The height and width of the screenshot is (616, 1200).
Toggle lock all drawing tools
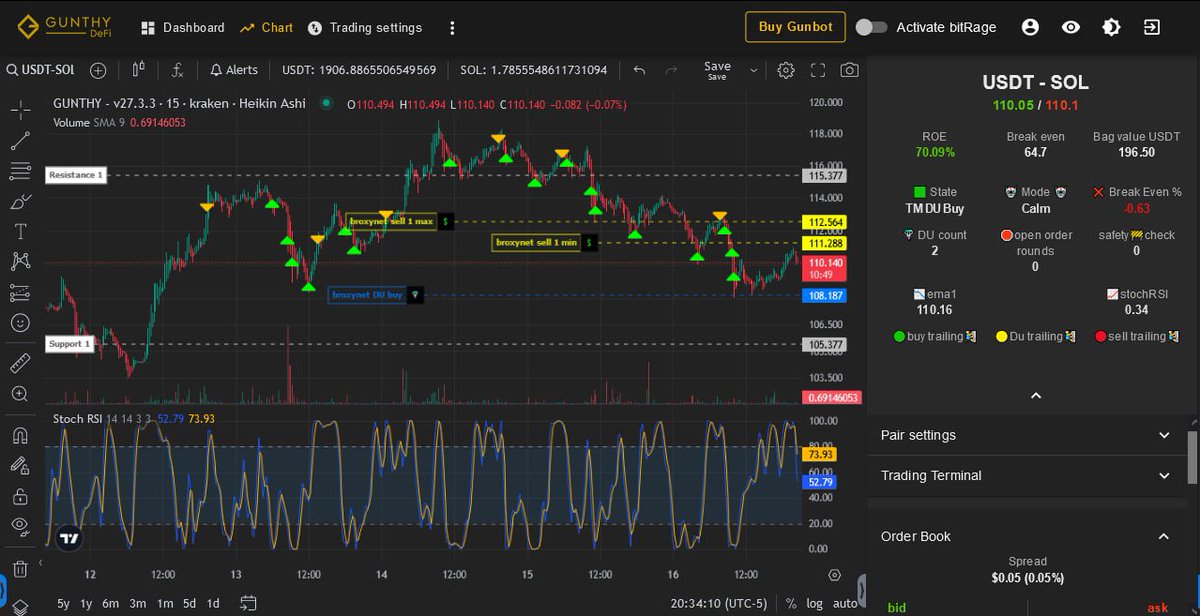[20, 495]
